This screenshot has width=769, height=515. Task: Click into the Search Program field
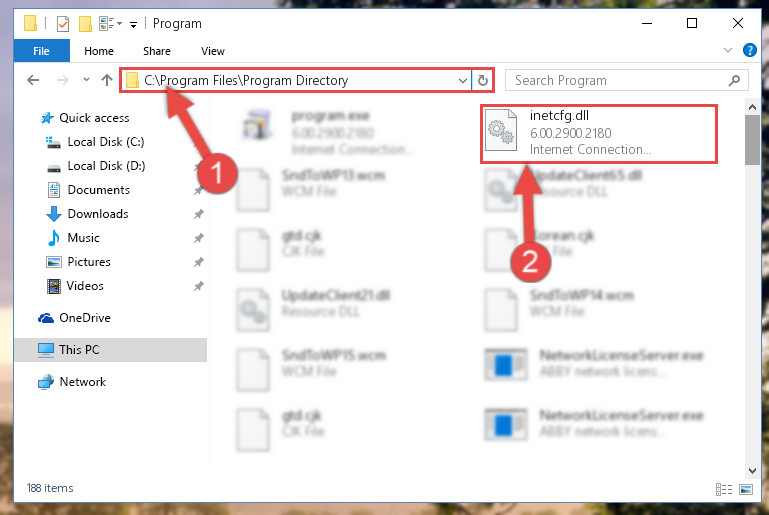(618, 80)
